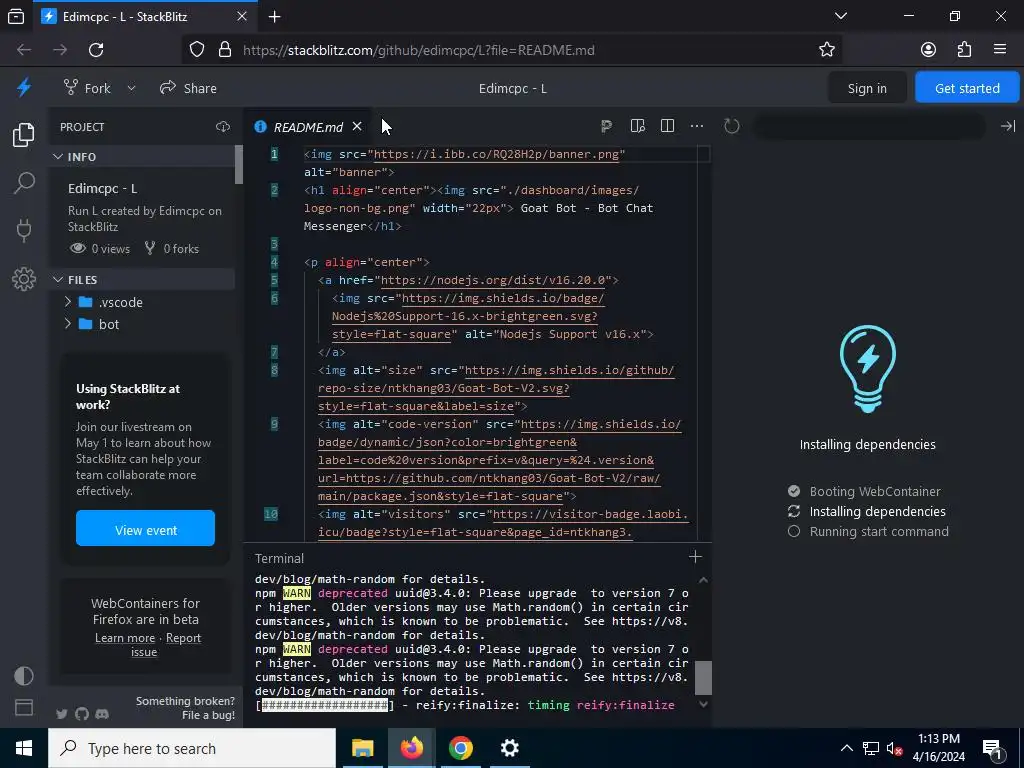Open File Explorer from taskbar
1024x768 pixels.
coord(362,748)
